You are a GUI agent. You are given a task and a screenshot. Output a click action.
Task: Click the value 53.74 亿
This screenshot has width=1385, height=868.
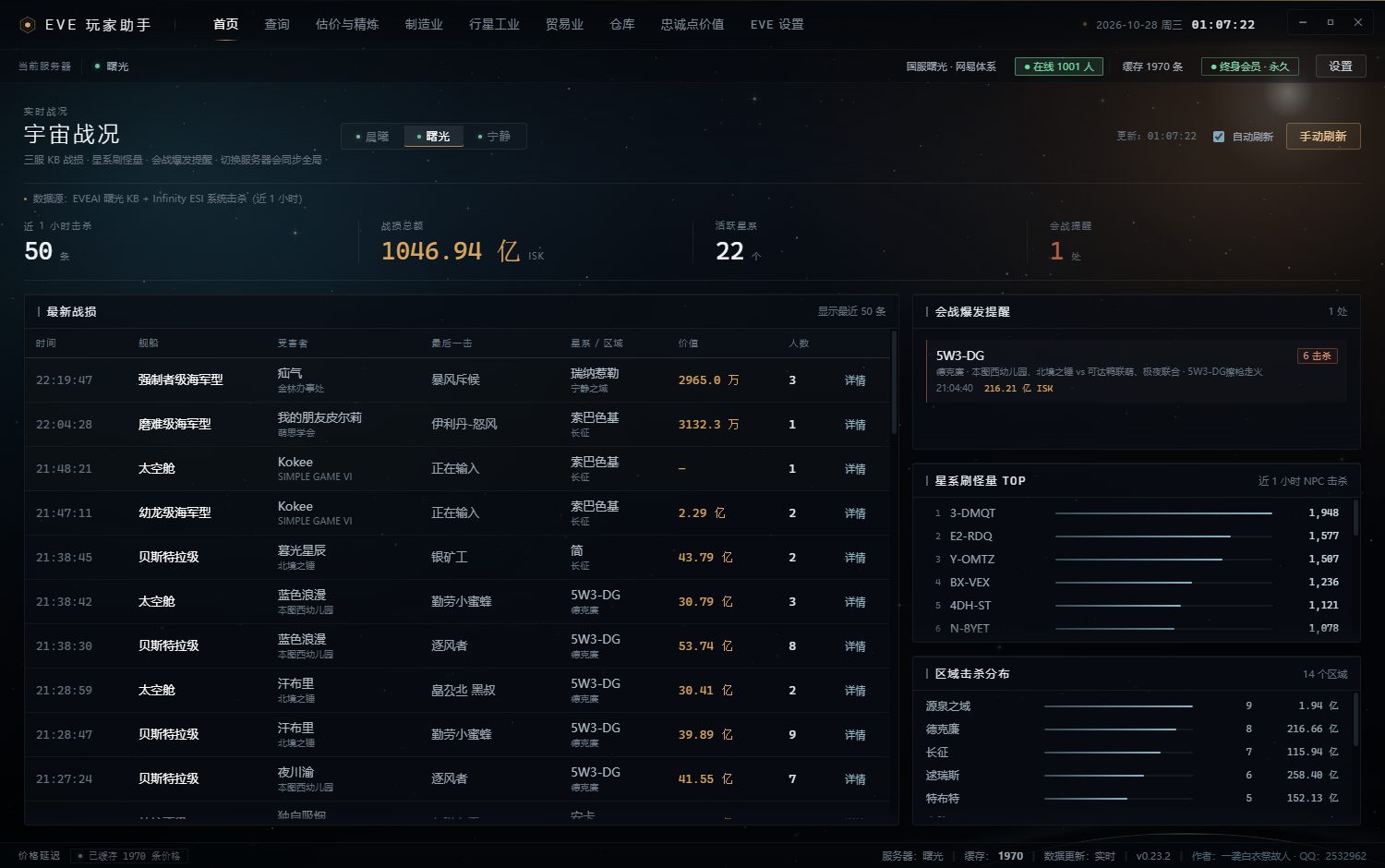point(705,646)
